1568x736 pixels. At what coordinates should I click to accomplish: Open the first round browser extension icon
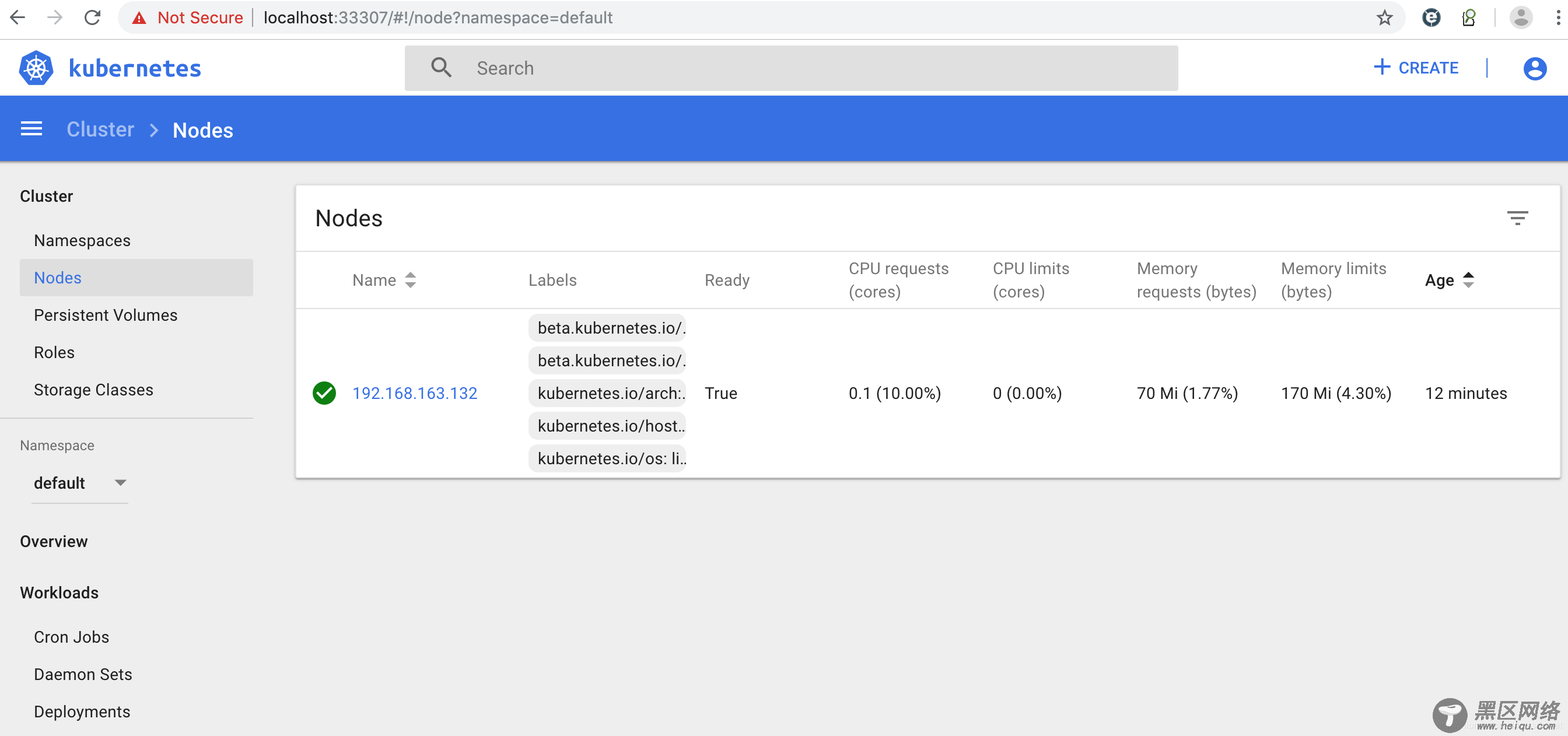pos(1431,17)
